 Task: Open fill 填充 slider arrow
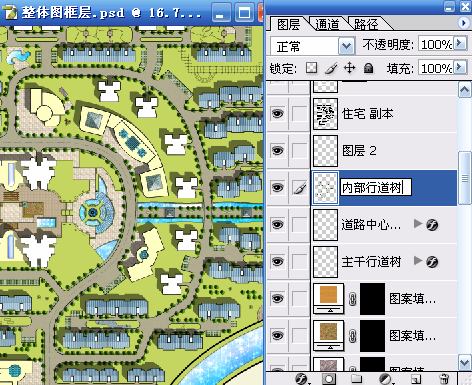click(x=460, y=67)
